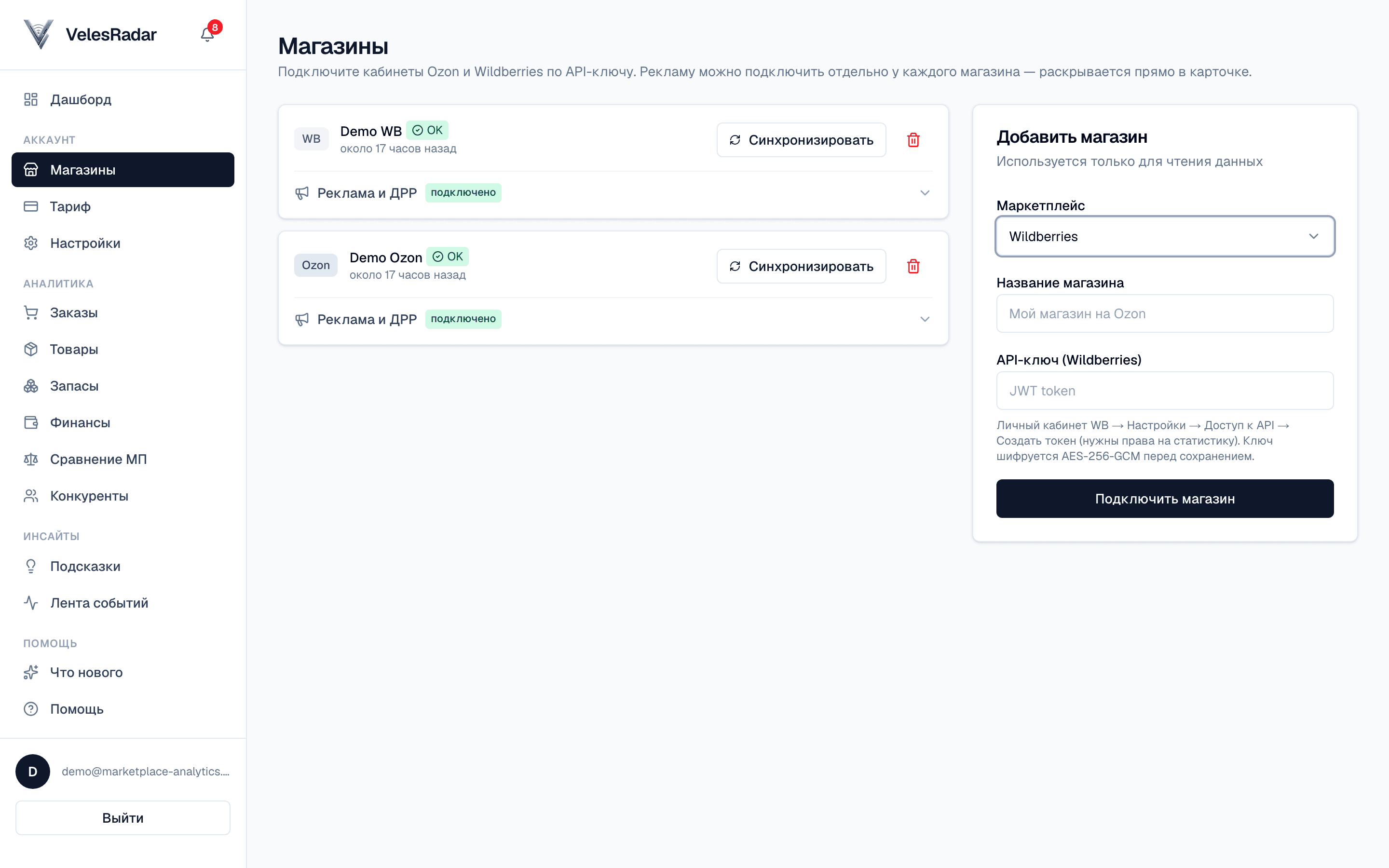1389x868 pixels.
Task: Click the demo@marketplace-analytics email
Action: click(145, 772)
